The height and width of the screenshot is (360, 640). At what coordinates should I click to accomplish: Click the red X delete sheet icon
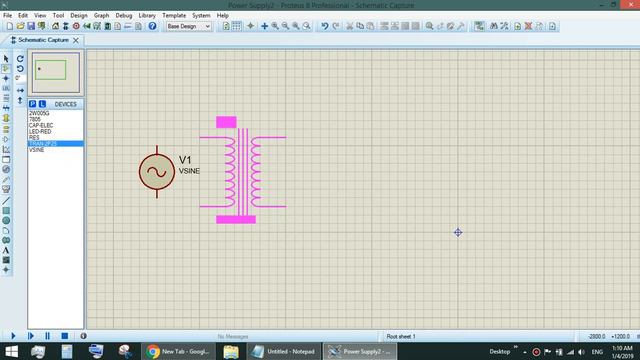(528, 26)
